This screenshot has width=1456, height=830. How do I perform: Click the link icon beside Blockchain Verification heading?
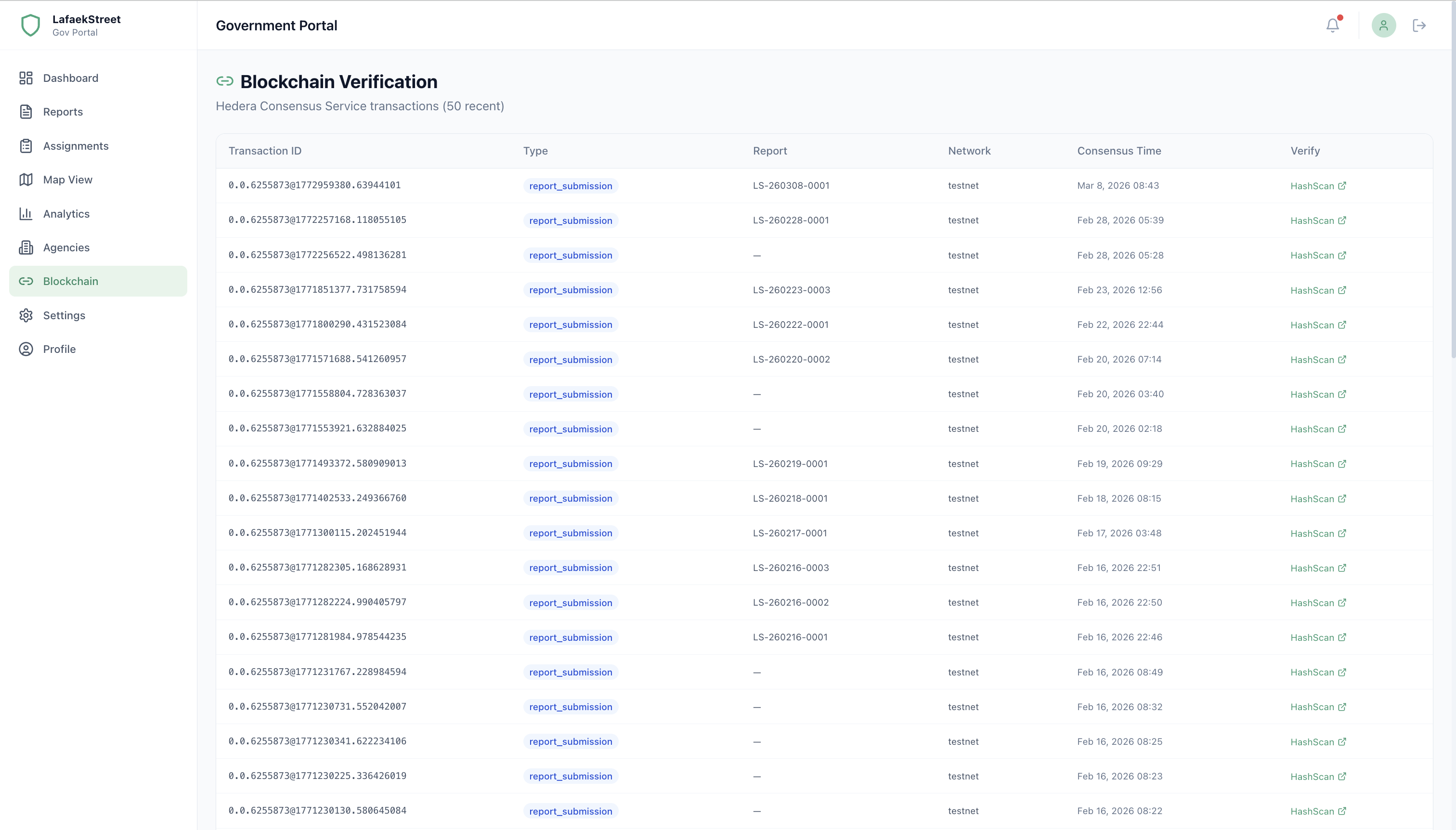coord(225,81)
